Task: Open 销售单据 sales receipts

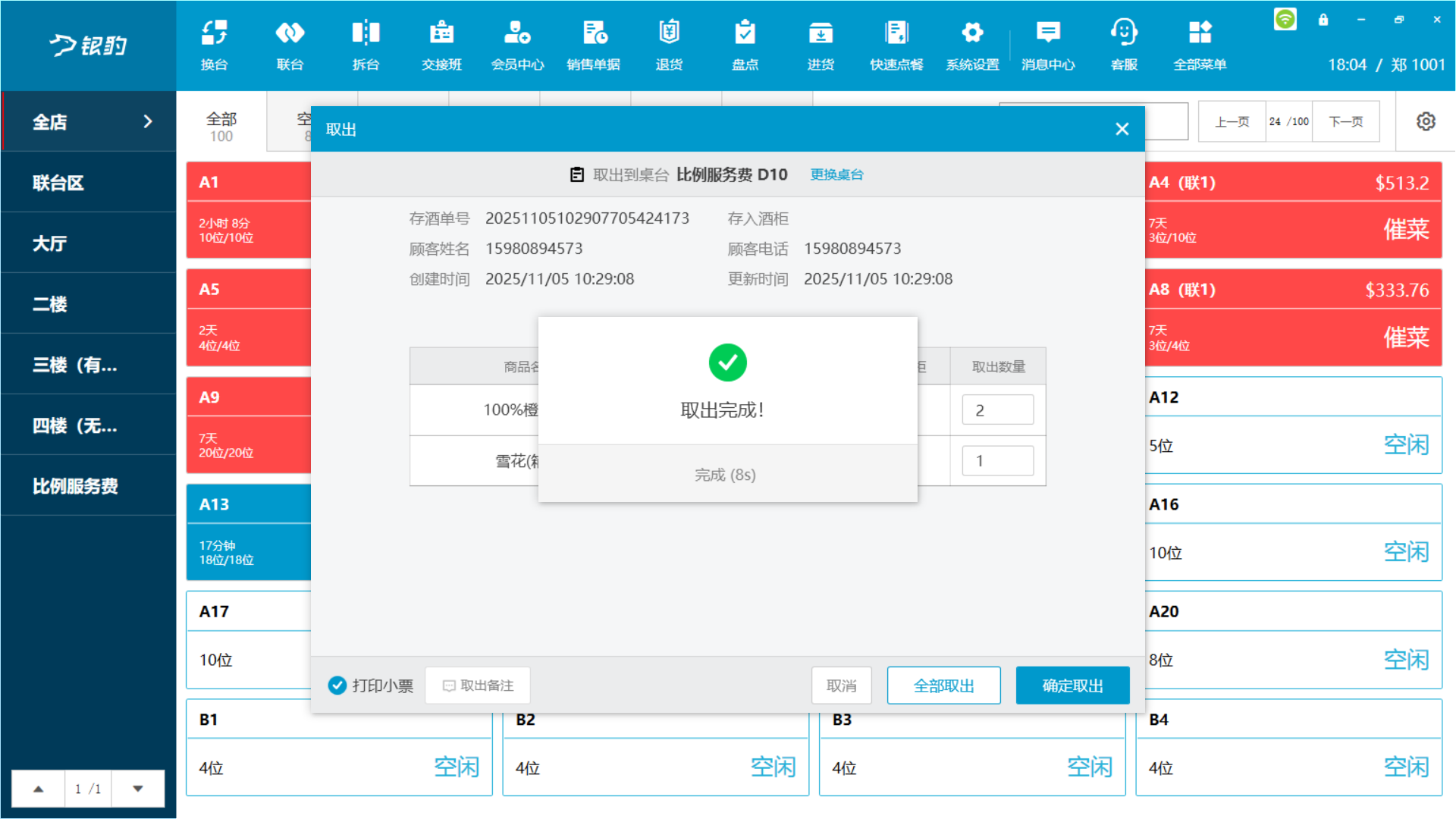Action: click(593, 44)
